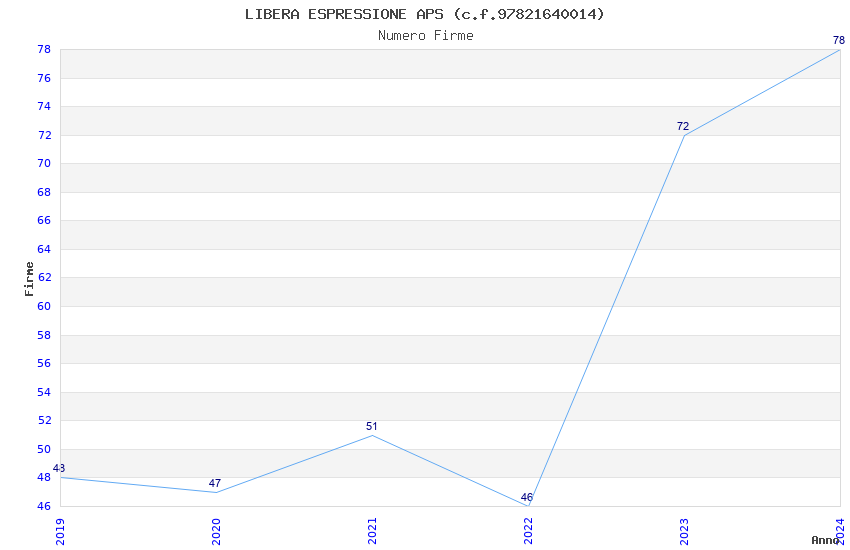
Task: Select the 2021 x-axis year label
Action: (x=372, y=532)
